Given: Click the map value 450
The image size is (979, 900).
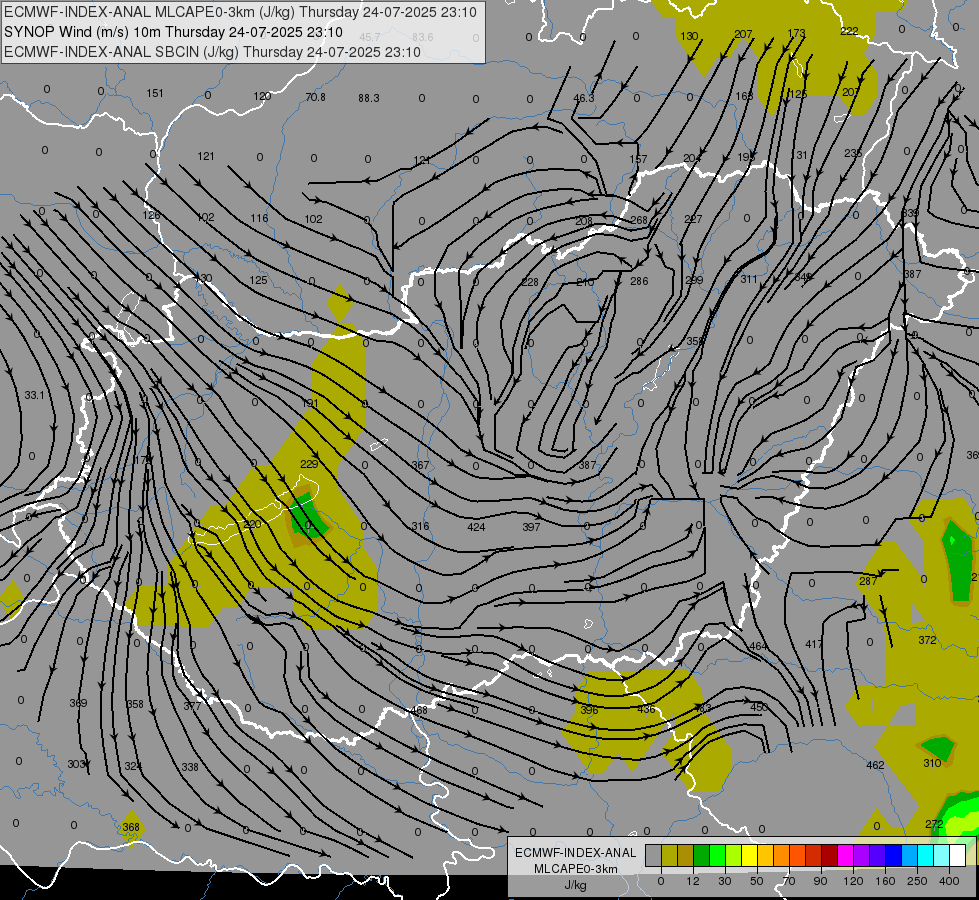Looking at the screenshot, I should (759, 707).
